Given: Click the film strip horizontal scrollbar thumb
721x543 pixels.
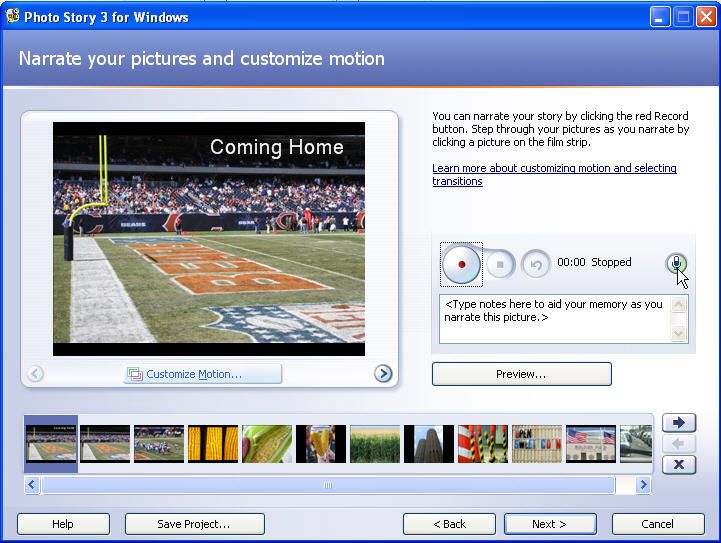Looking at the screenshot, I should click(x=328, y=485).
